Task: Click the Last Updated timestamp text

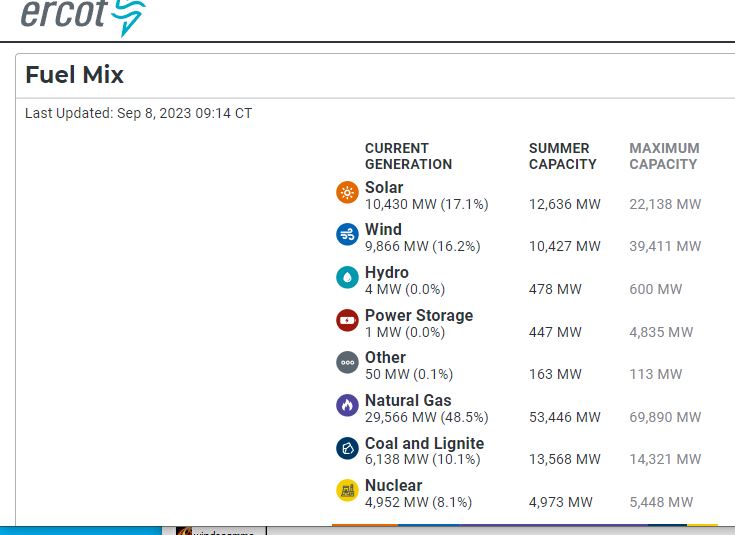Action: (x=138, y=113)
